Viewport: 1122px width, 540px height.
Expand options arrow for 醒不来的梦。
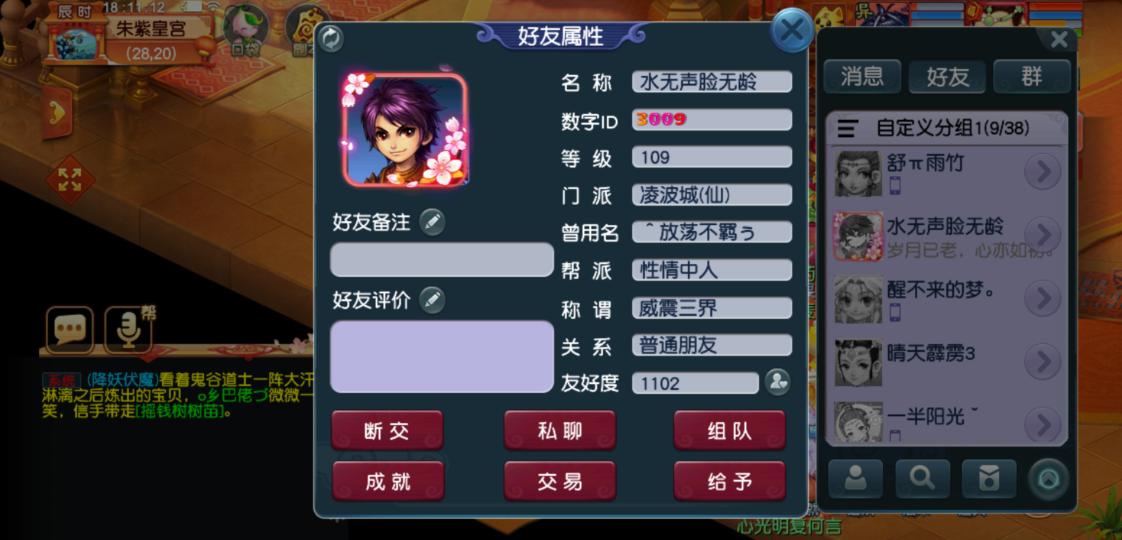click(1043, 298)
